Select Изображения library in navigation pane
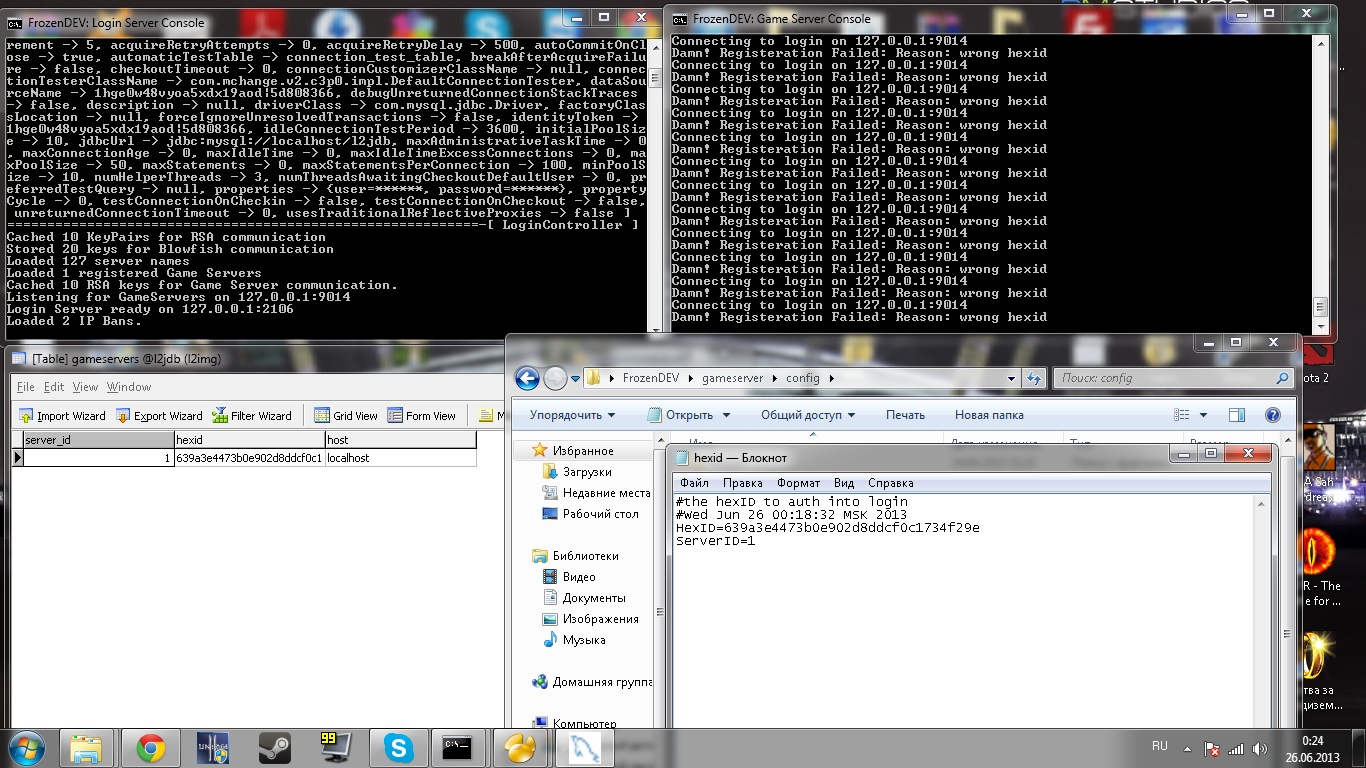The image size is (1366, 768). pos(600,619)
